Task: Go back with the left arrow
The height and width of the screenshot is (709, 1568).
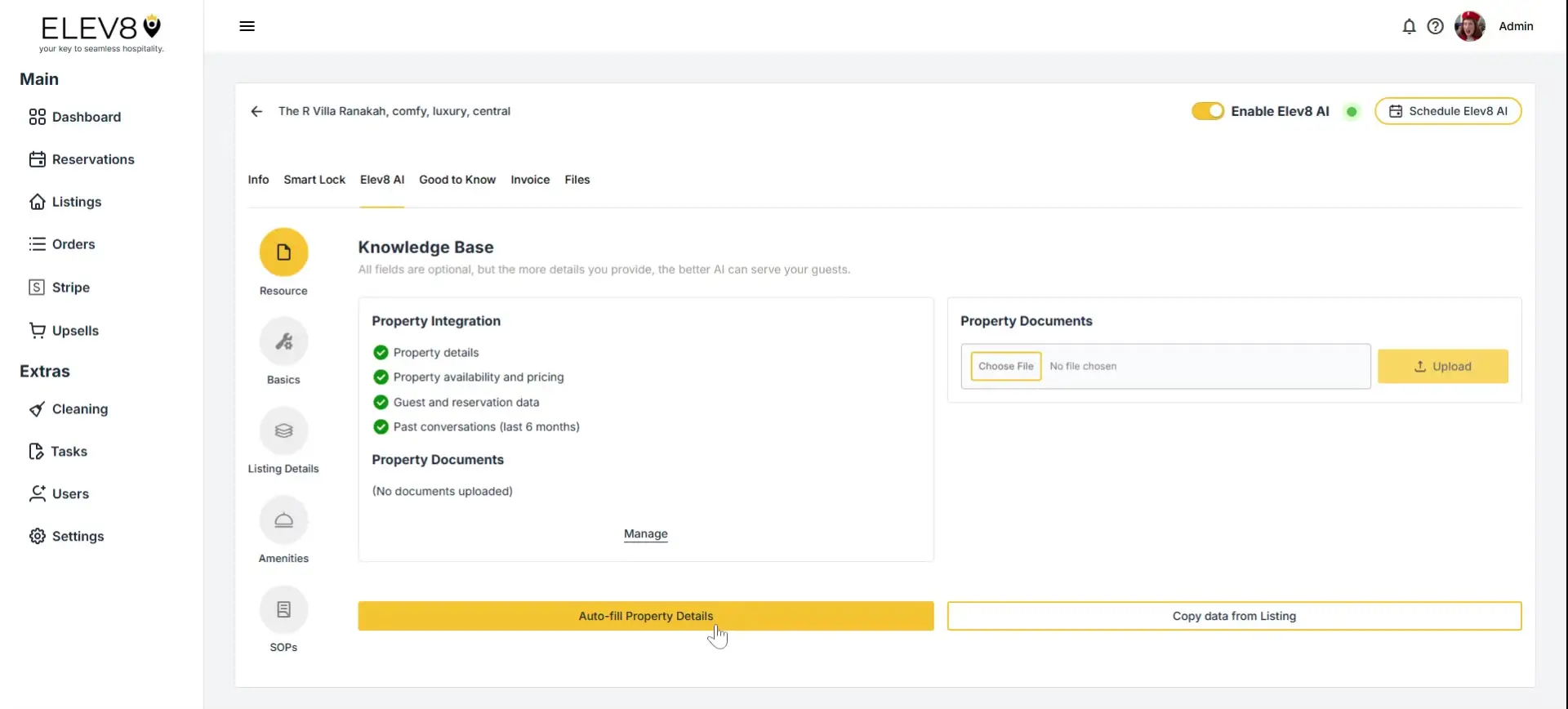Action: (x=256, y=111)
